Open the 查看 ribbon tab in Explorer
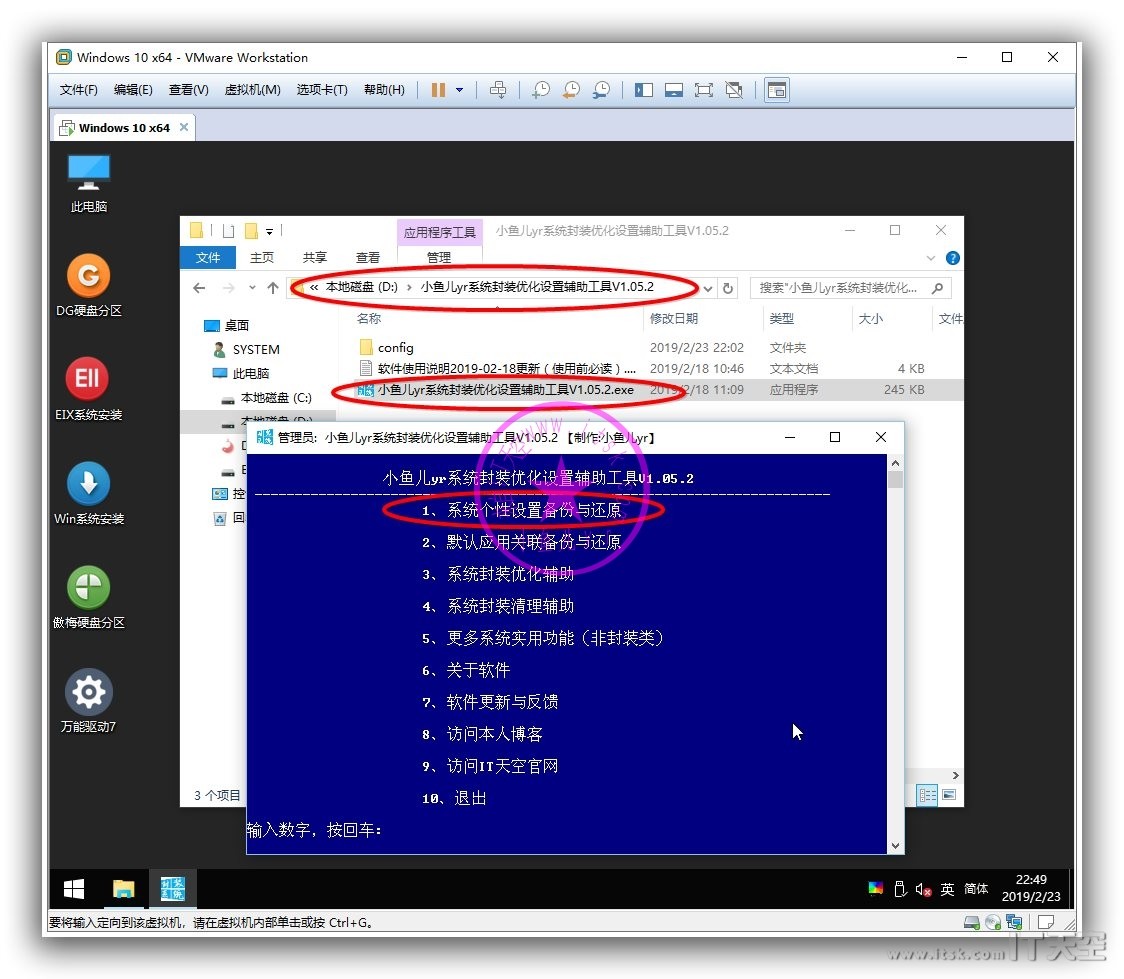The width and height of the screenshot is (1124, 979). [368, 257]
